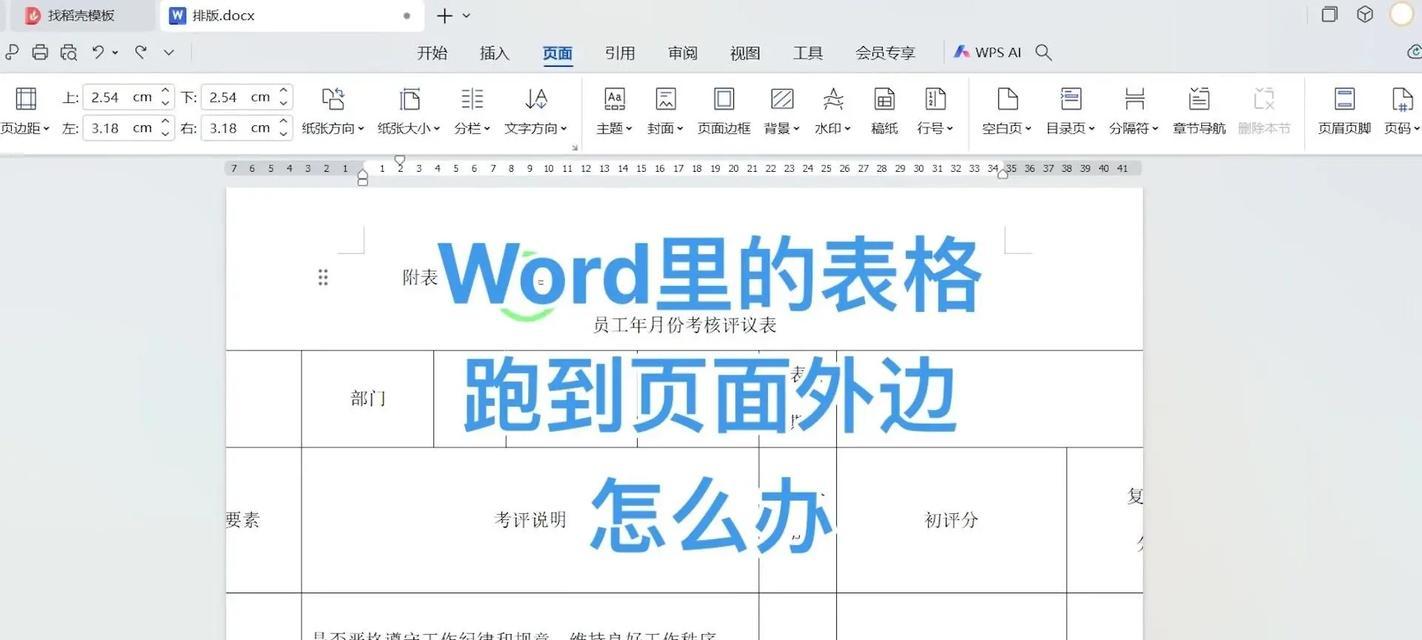Select the 页面 Page tab
The width and height of the screenshot is (1422, 640).
tap(557, 53)
